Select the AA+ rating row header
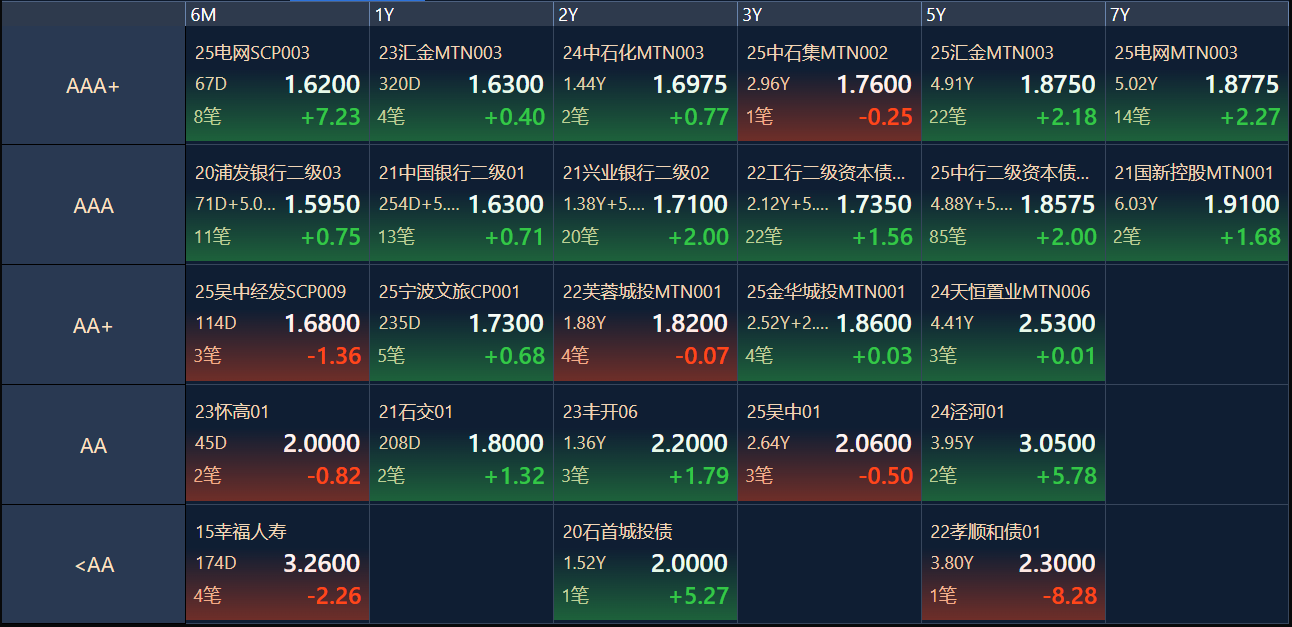The image size is (1292, 627). tap(93, 325)
